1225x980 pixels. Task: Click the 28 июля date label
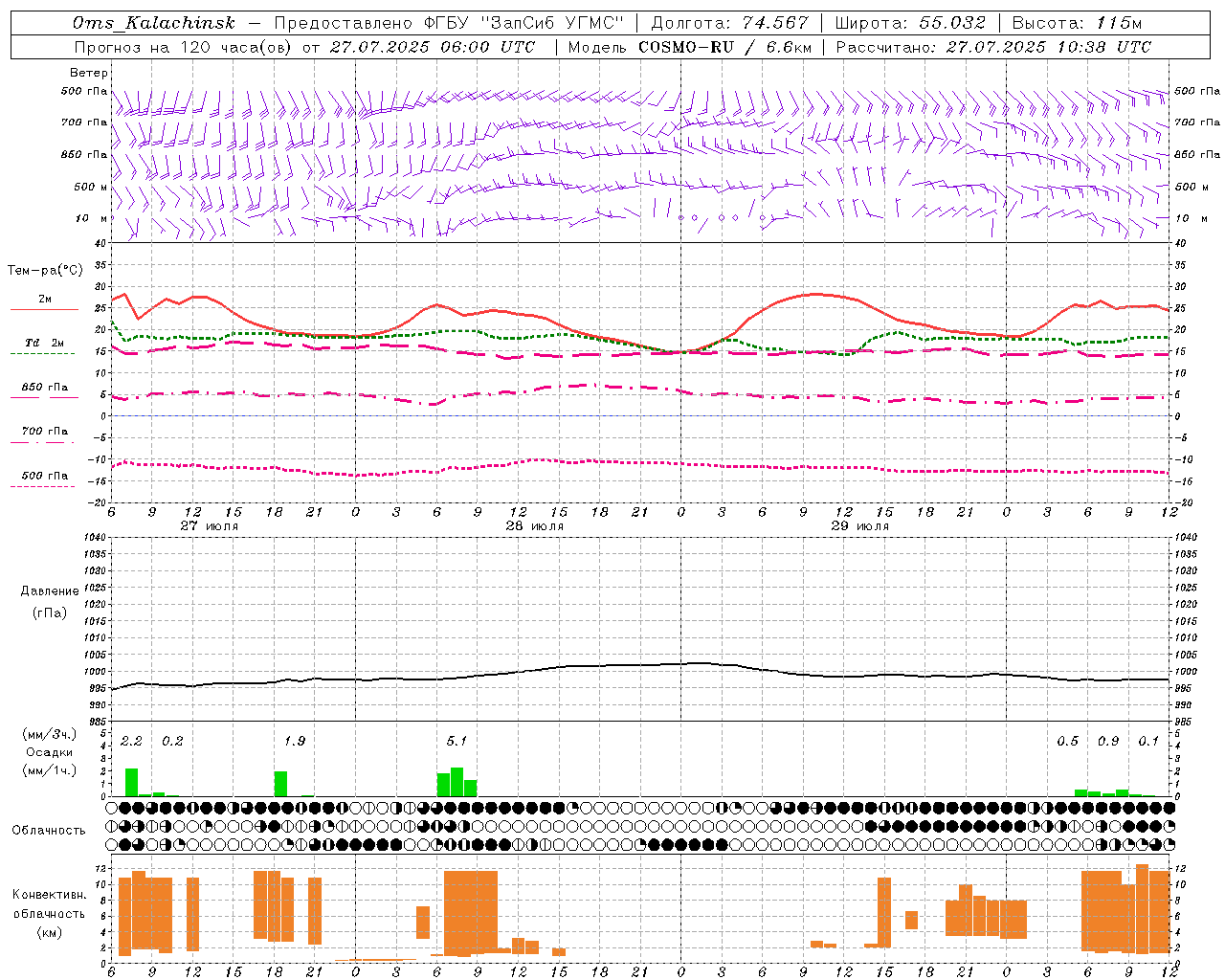point(535,526)
